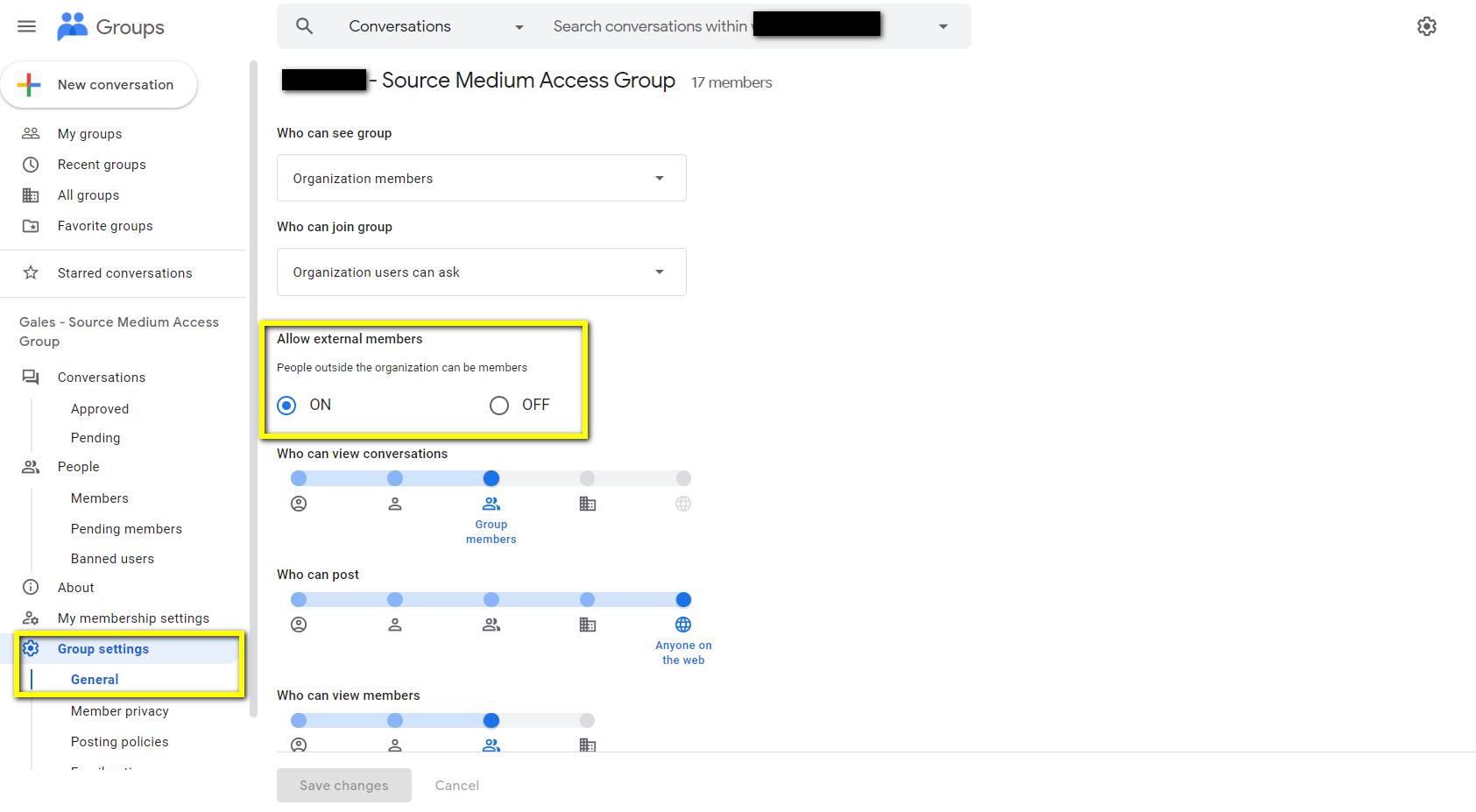Open My membership settings
Screen dimensions: 1476x812
[133, 618]
